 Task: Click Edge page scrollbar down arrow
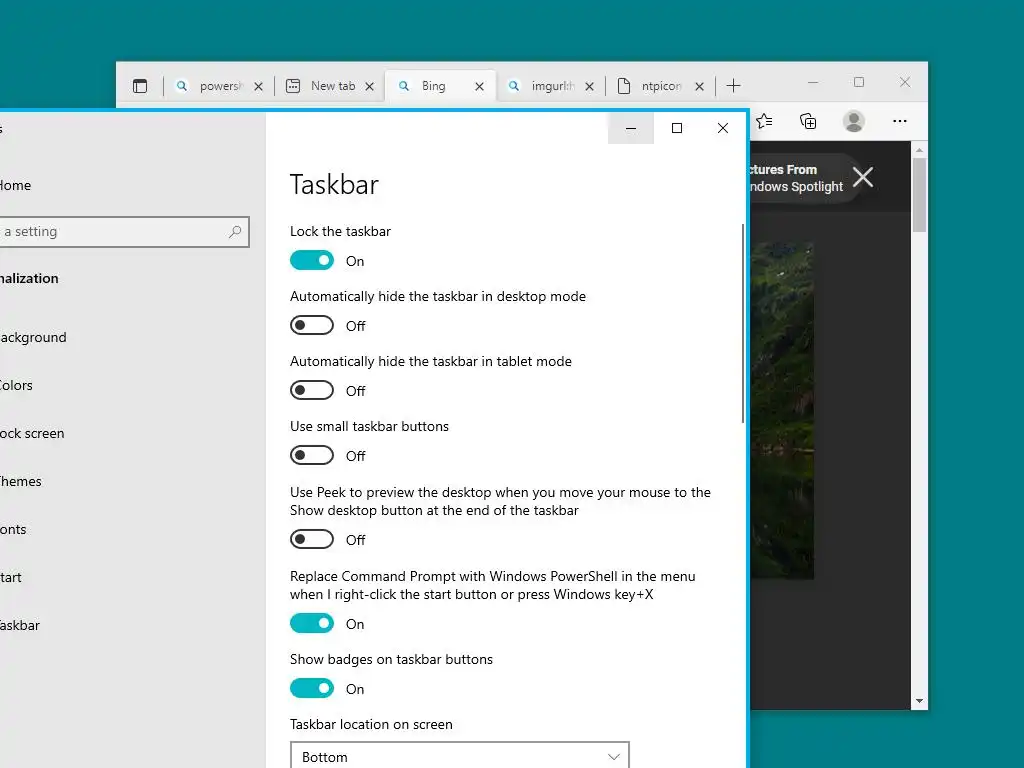920,701
